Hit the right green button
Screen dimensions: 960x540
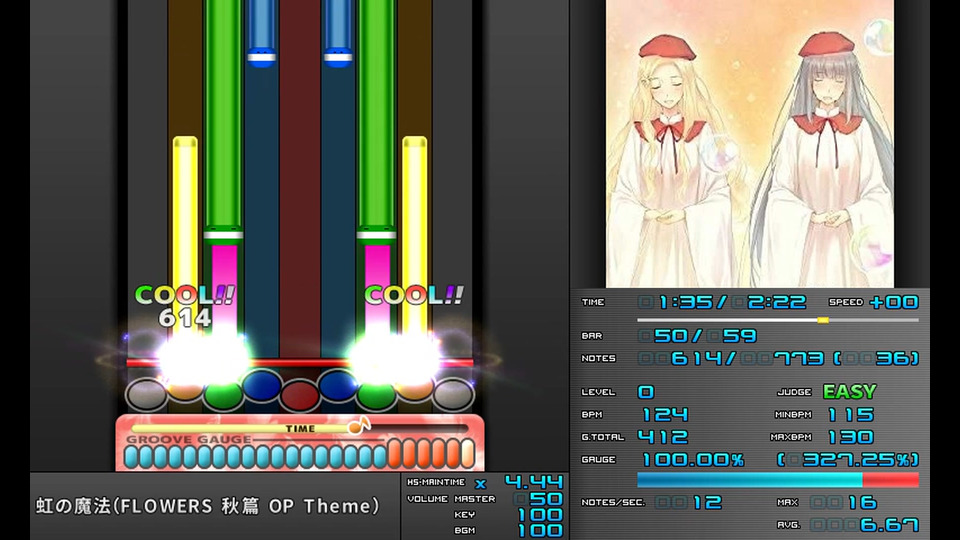click(376, 395)
